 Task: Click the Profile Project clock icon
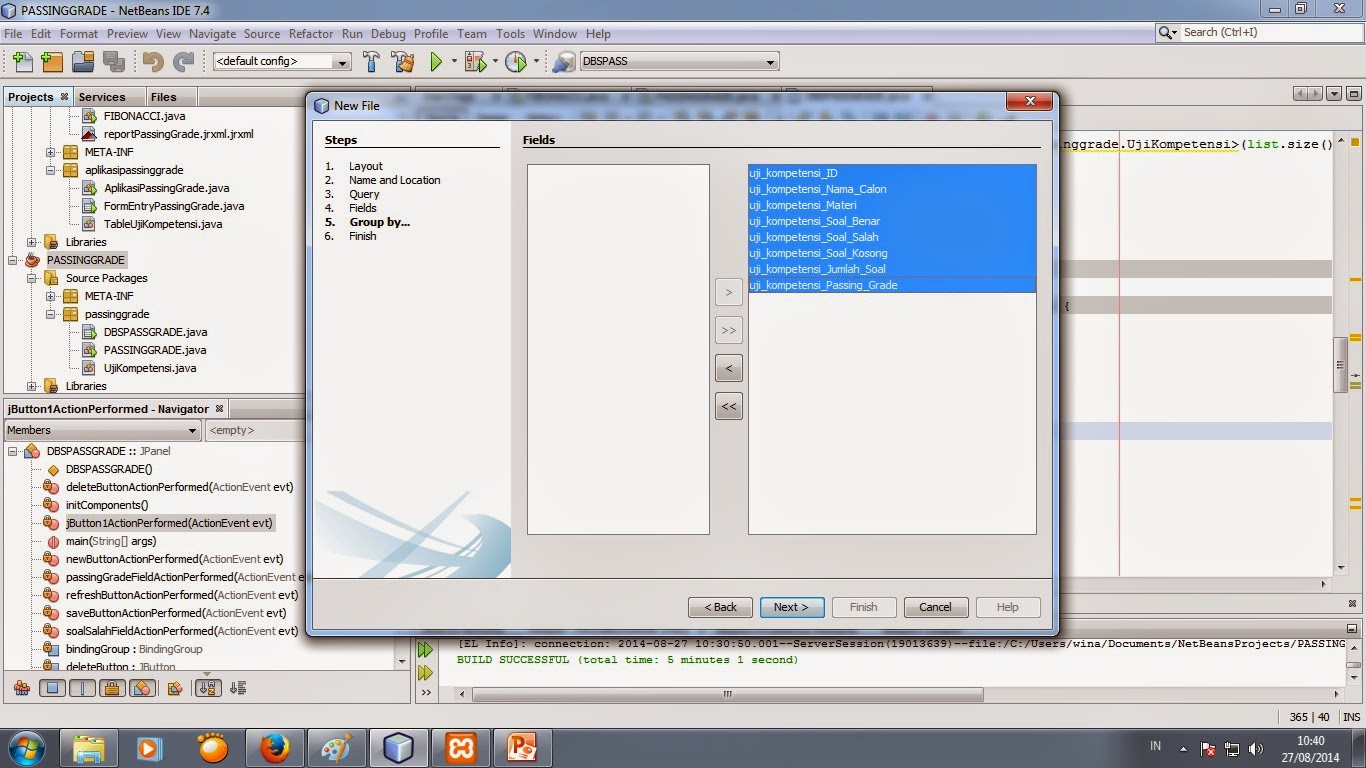coord(515,62)
